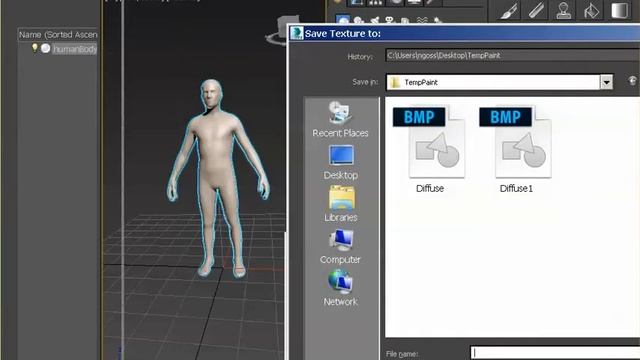This screenshot has width=640, height=360.
Task: Click the object type icon beside humanBody
Action: tap(46, 49)
